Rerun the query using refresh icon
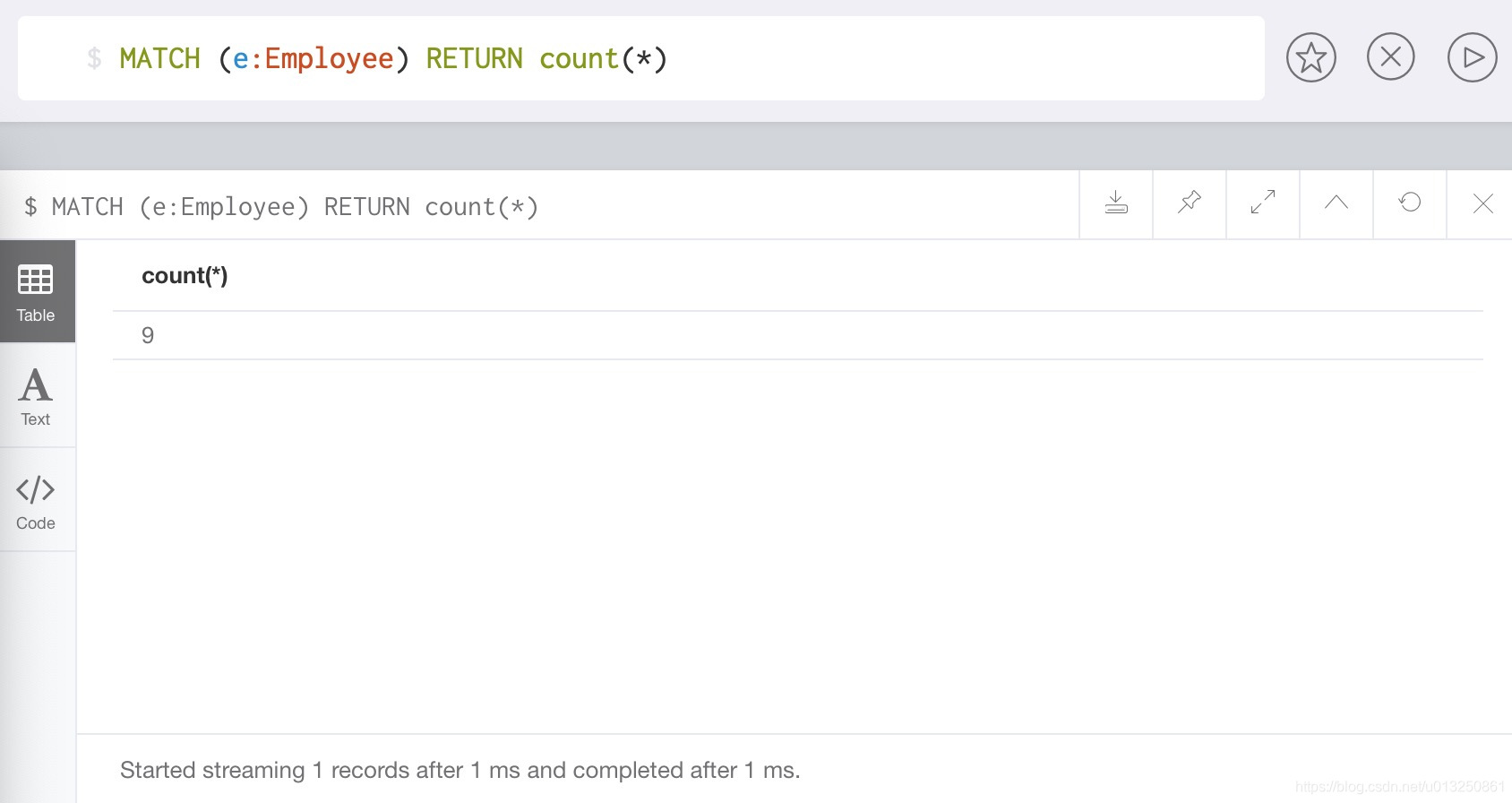The image size is (1512, 803). (1410, 203)
